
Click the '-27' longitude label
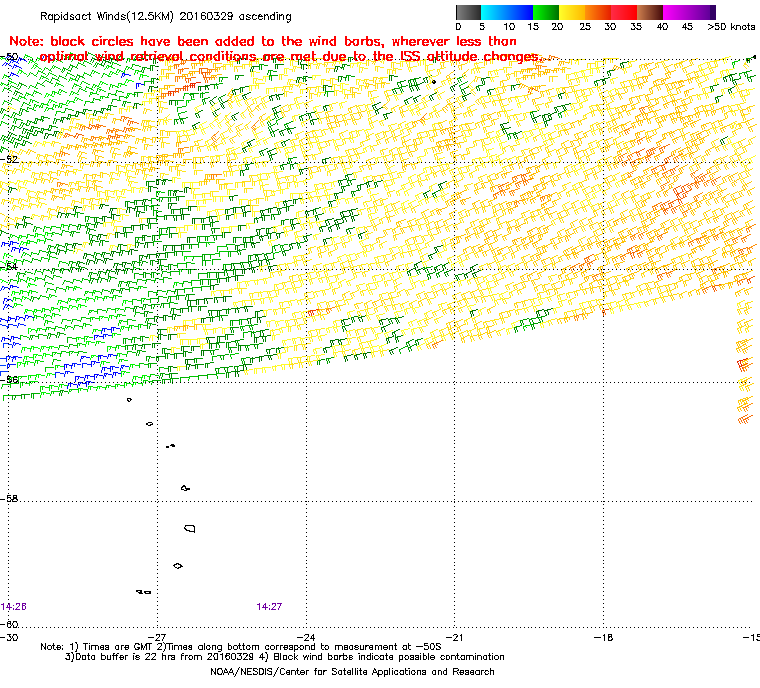[x=158, y=637]
